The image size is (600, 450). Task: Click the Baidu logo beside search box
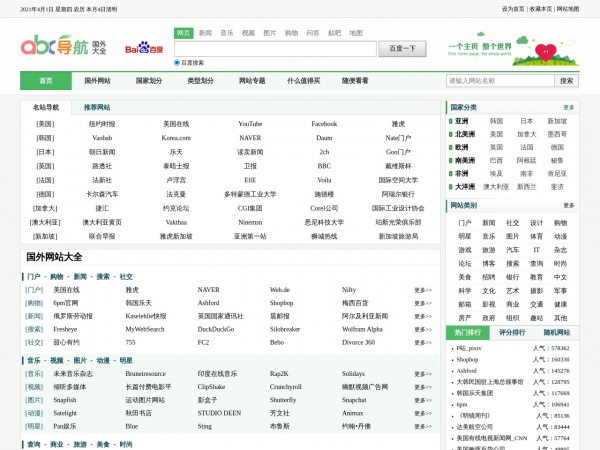coord(144,48)
